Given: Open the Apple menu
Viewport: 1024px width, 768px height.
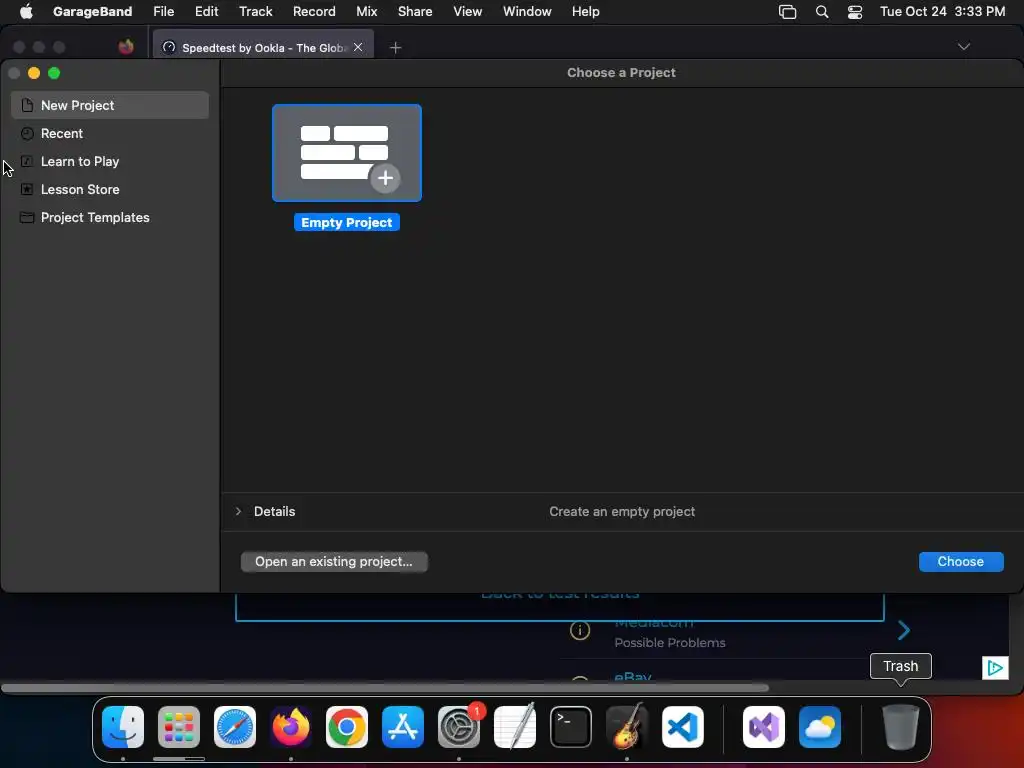Looking at the screenshot, I should click(26, 11).
